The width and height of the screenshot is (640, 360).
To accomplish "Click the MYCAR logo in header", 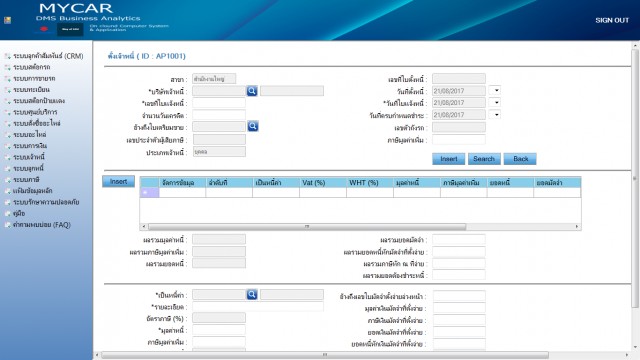I will tap(76, 8).
